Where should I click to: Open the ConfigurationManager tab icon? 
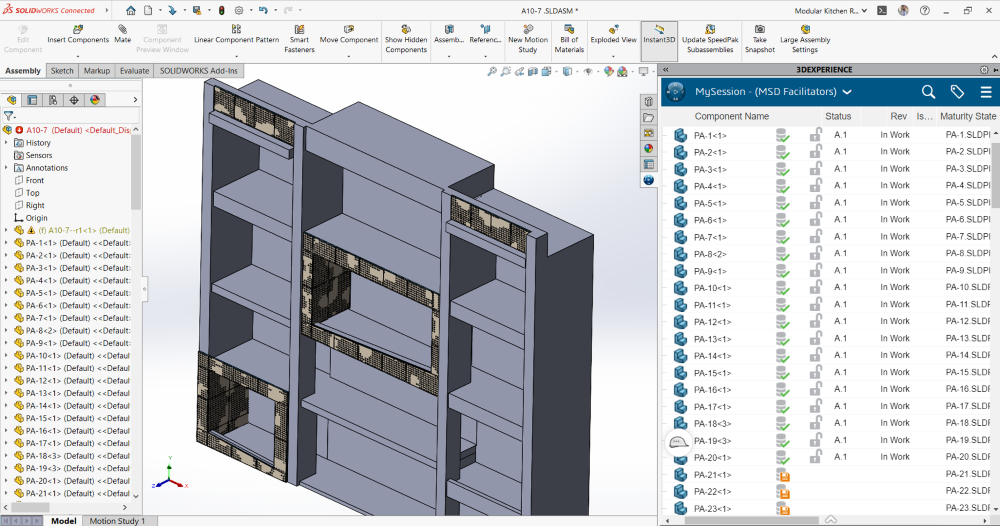[x=53, y=99]
